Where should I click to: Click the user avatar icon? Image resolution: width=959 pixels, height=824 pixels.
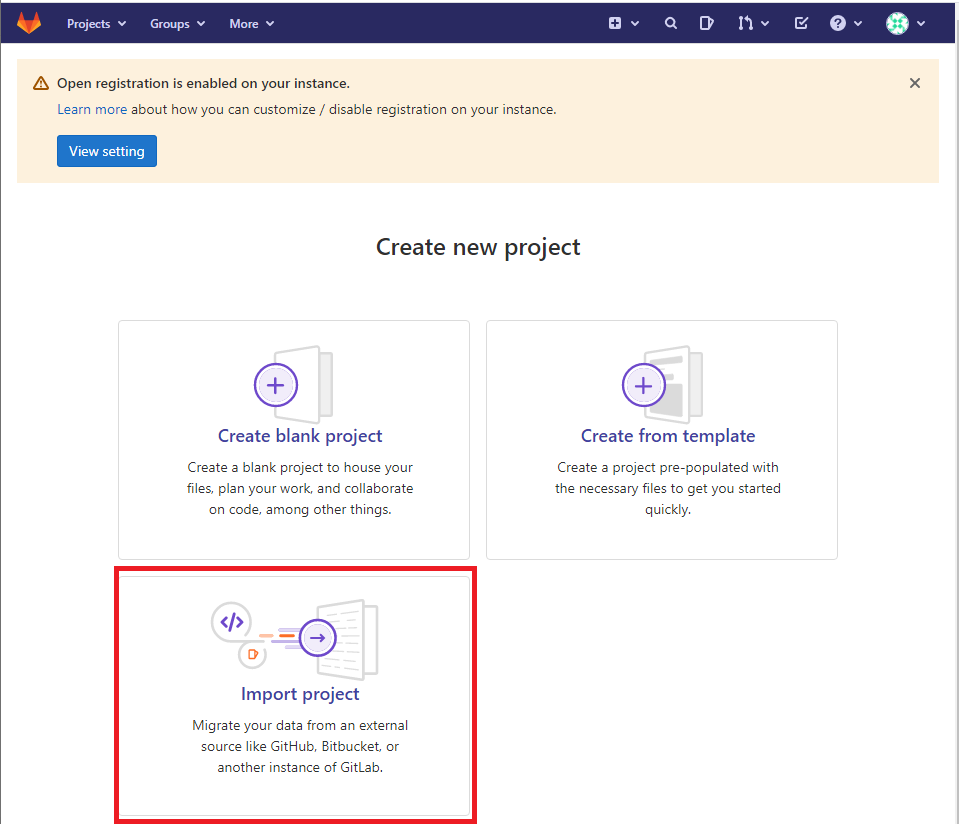tap(897, 23)
